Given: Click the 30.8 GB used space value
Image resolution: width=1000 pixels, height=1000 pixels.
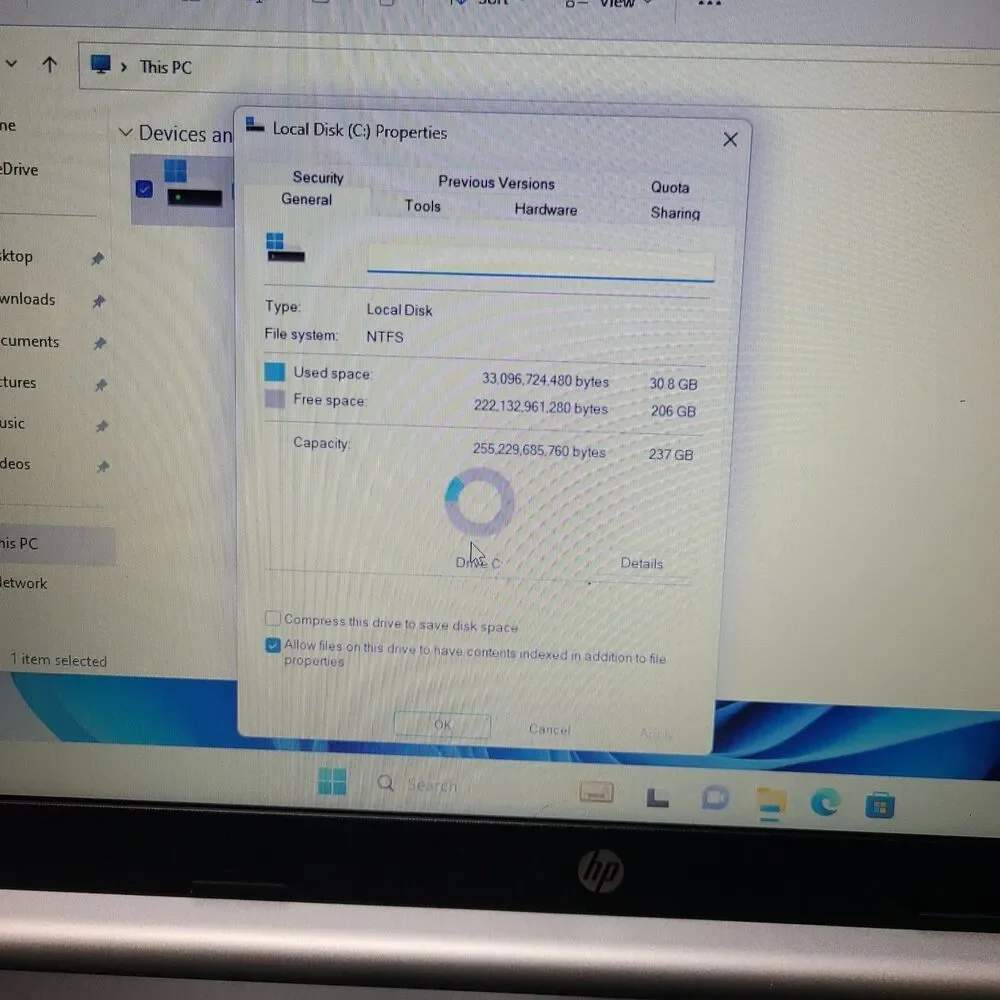Looking at the screenshot, I should tap(673, 384).
